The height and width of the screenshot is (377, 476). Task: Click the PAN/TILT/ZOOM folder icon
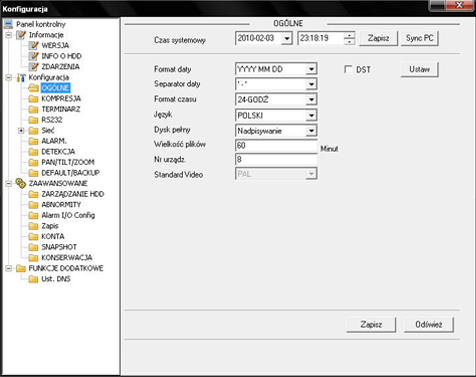click(33, 162)
